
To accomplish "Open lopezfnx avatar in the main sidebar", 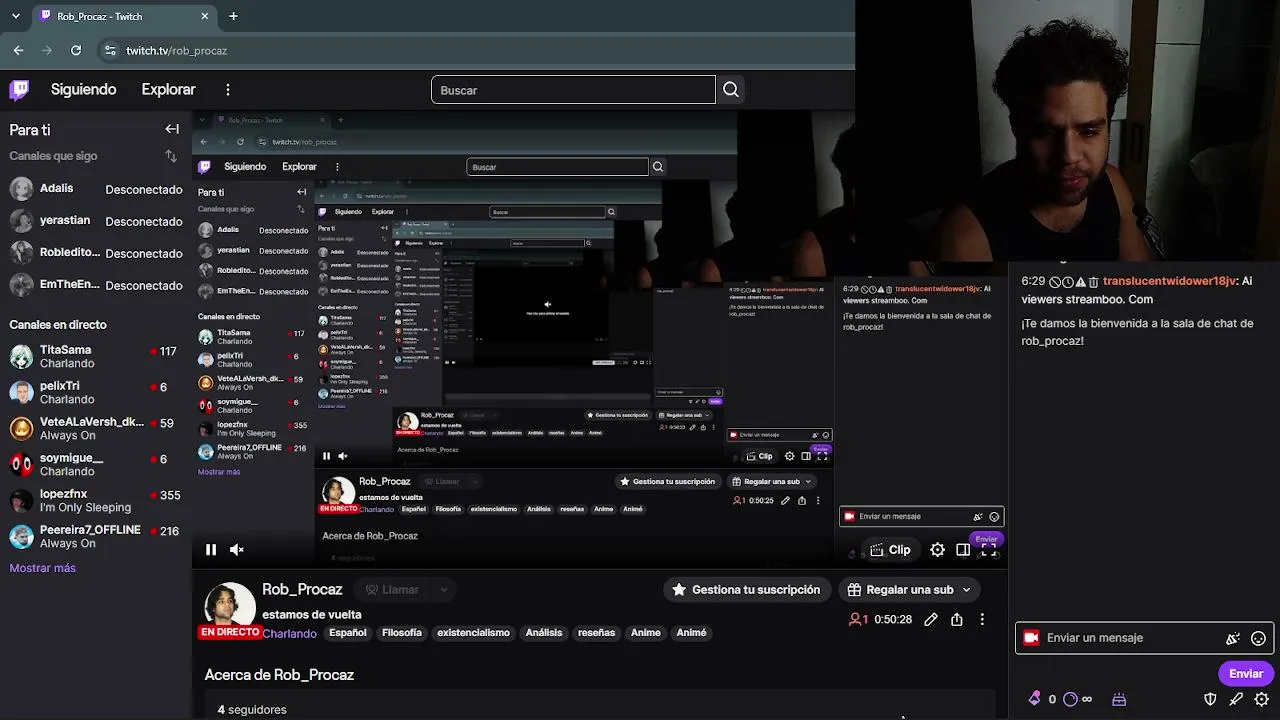I will tap(21, 501).
